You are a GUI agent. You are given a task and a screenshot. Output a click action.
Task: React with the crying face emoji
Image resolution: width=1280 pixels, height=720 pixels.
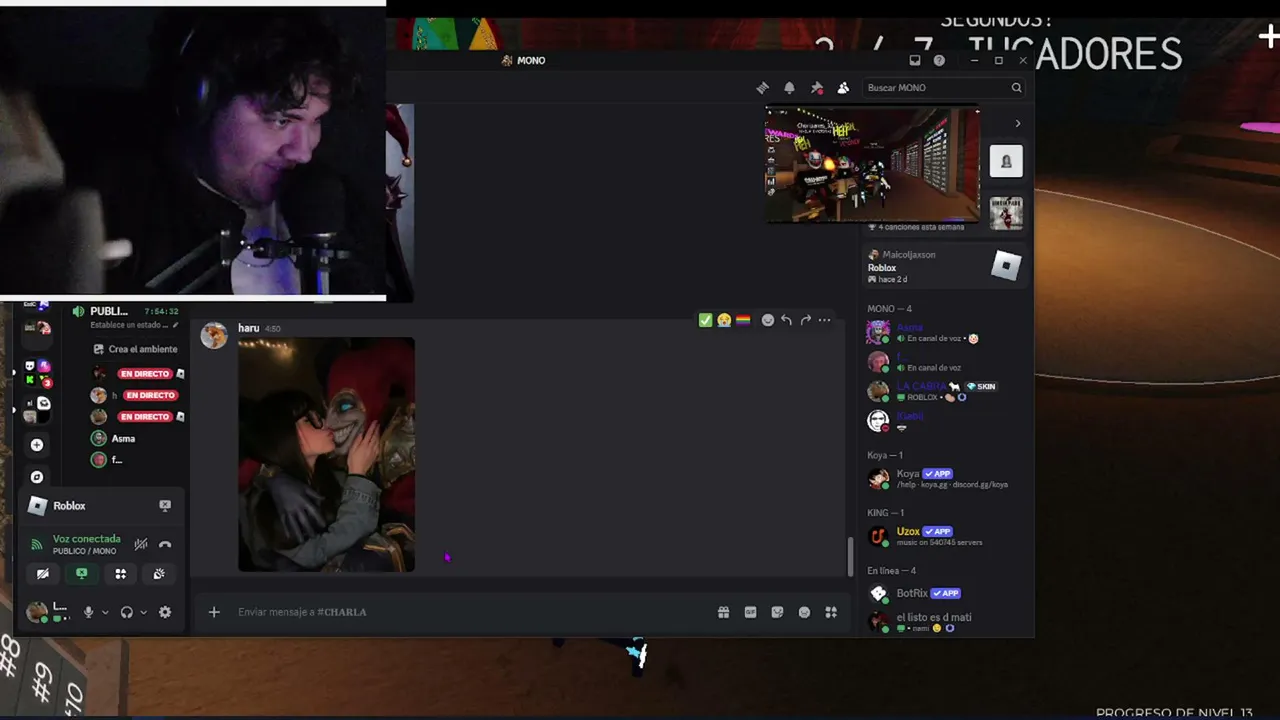pos(723,320)
